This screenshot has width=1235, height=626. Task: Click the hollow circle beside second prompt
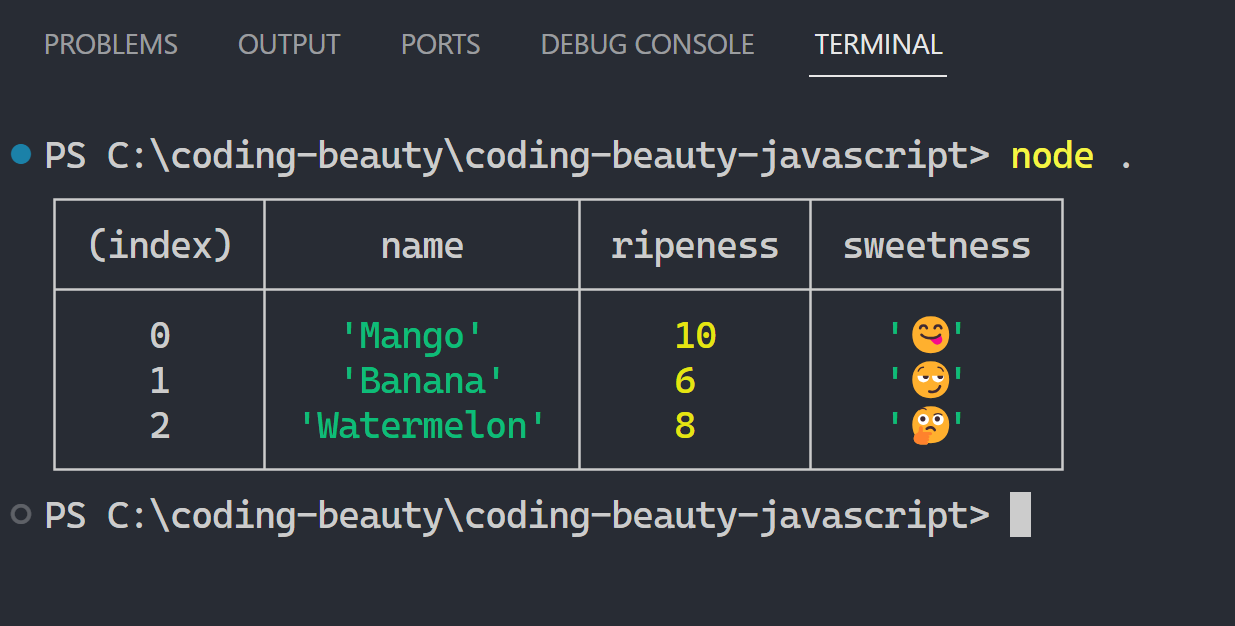20,514
